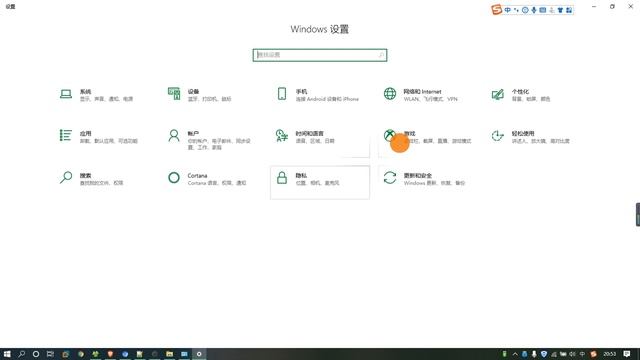Open taskbar search magnifier

click(22, 354)
